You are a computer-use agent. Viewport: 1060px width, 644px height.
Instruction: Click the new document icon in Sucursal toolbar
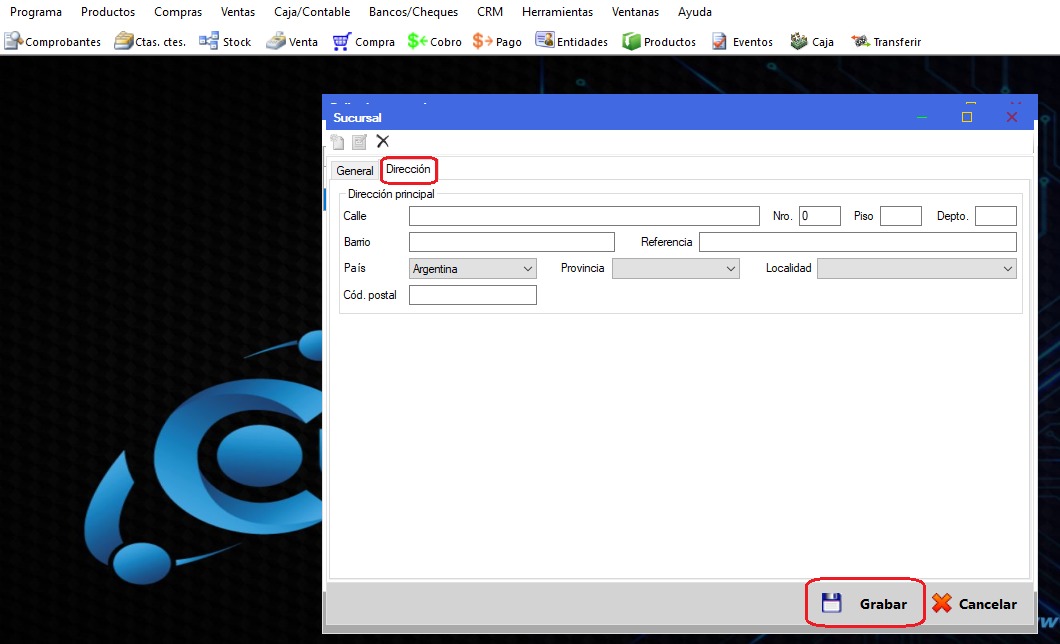coord(337,142)
